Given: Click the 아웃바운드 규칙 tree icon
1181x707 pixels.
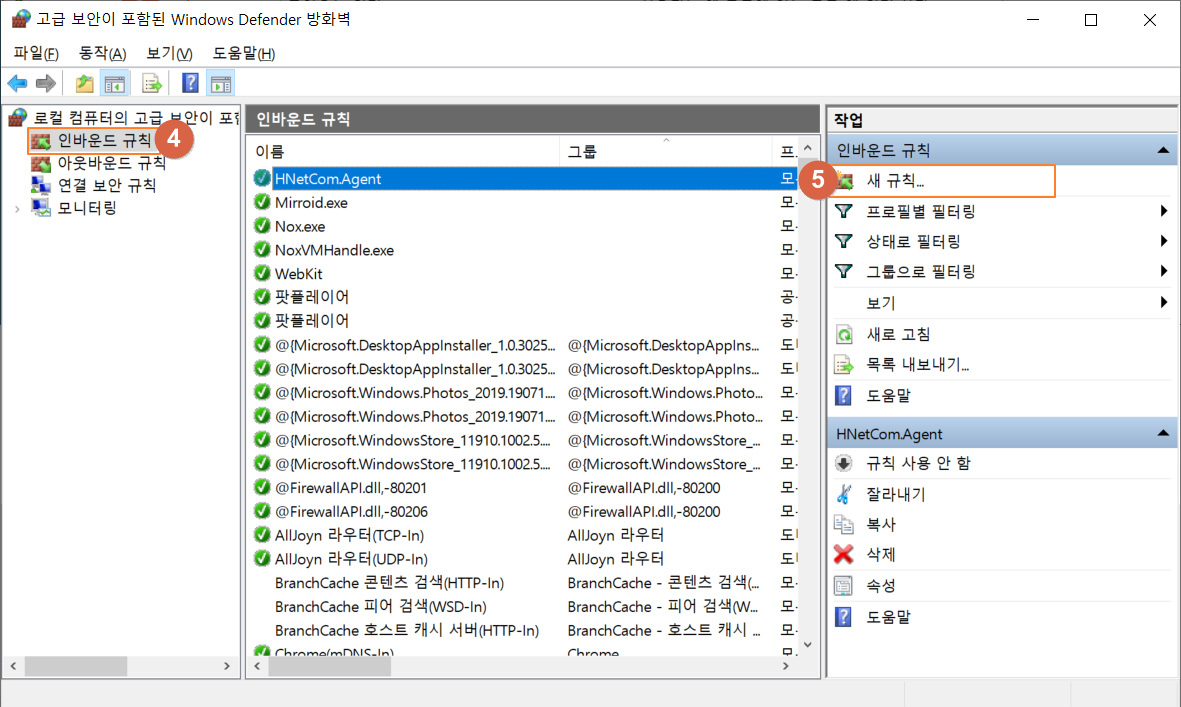Looking at the screenshot, I should coord(41,163).
